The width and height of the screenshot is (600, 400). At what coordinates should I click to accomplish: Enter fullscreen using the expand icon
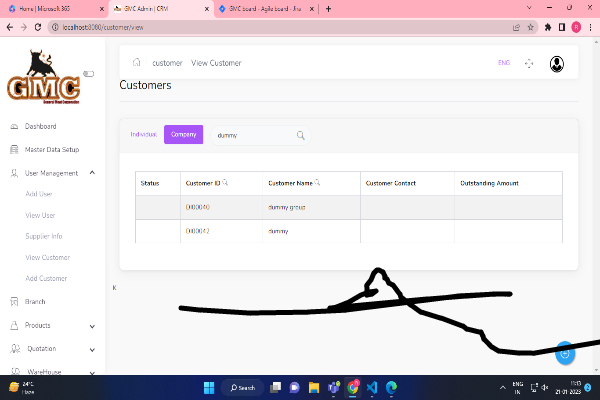click(529, 63)
